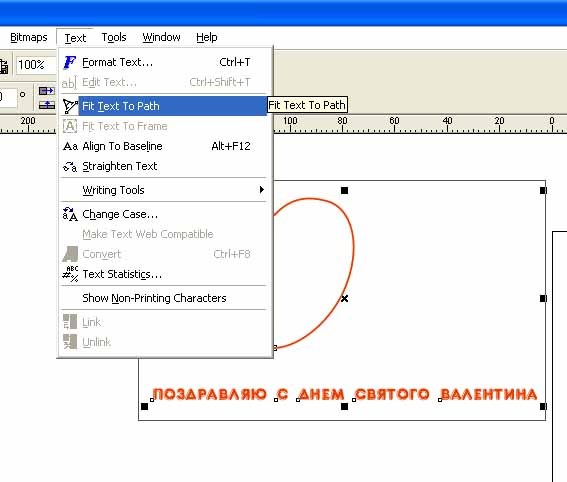Click the Text Statistics icon
This screenshot has width=567, height=482.
pyautogui.click(x=70, y=274)
